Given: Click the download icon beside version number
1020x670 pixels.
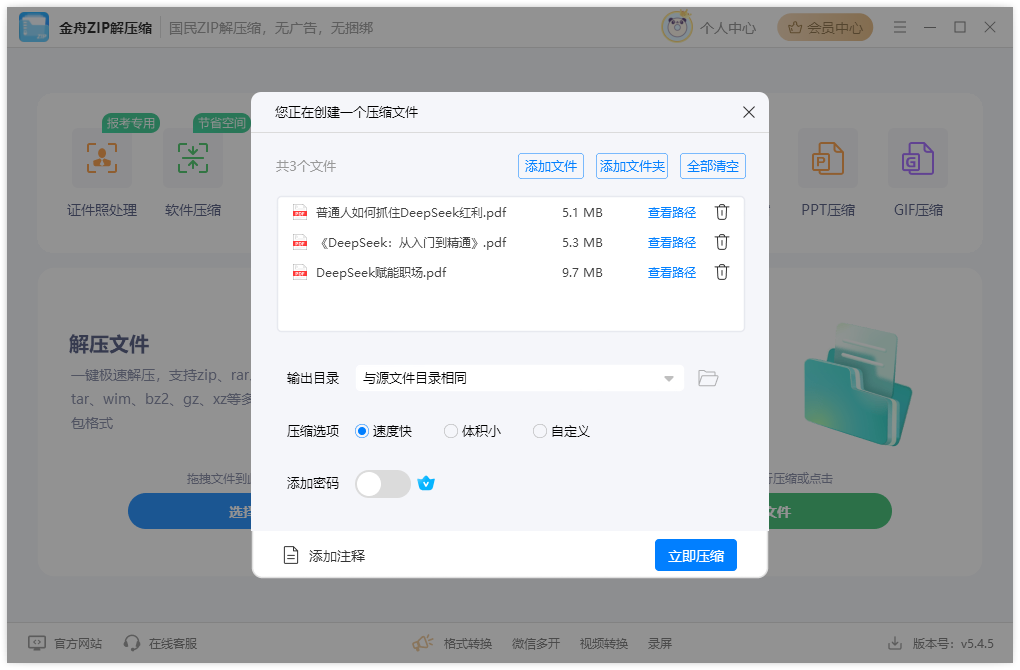Looking at the screenshot, I should pyautogui.click(x=895, y=643).
